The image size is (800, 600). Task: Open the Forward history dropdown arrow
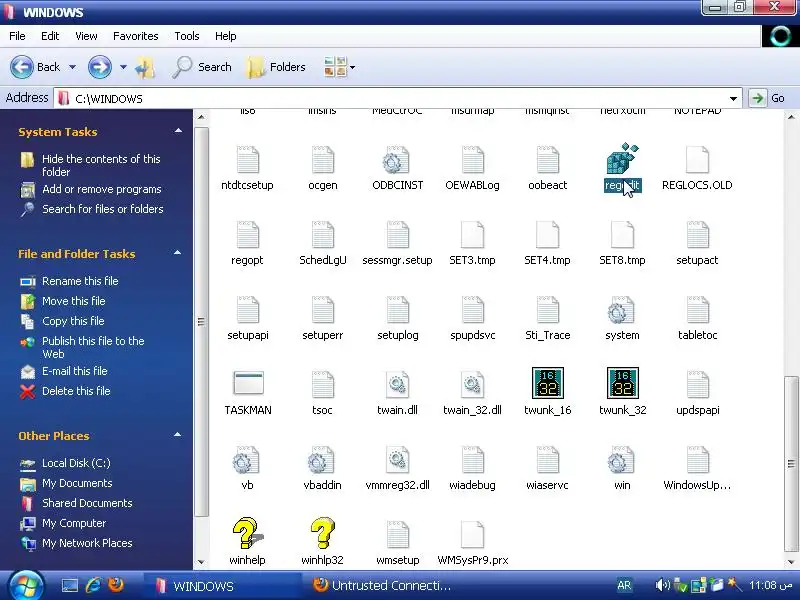click(x=123, y=67)
